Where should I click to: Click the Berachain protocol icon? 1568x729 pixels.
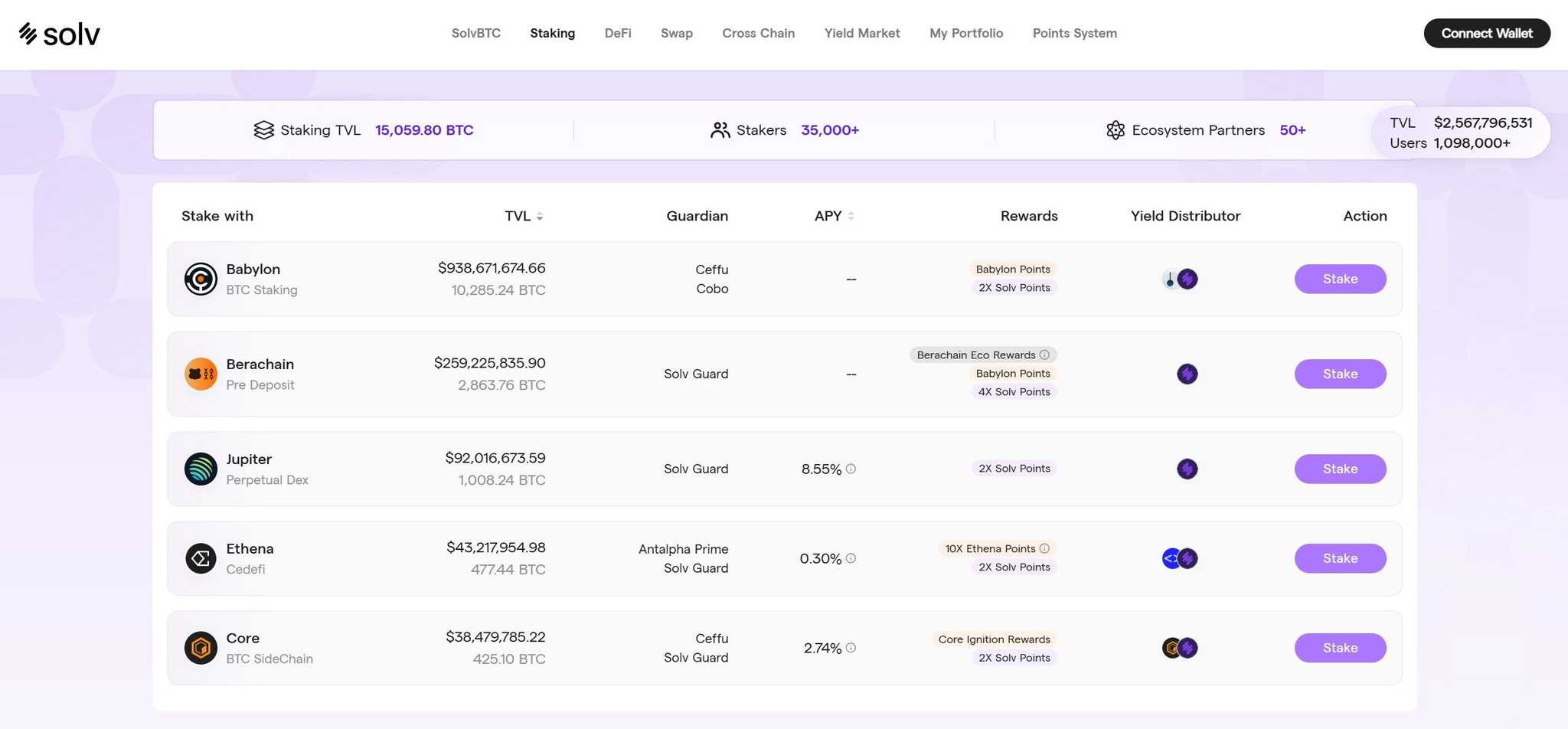point(201,374)
